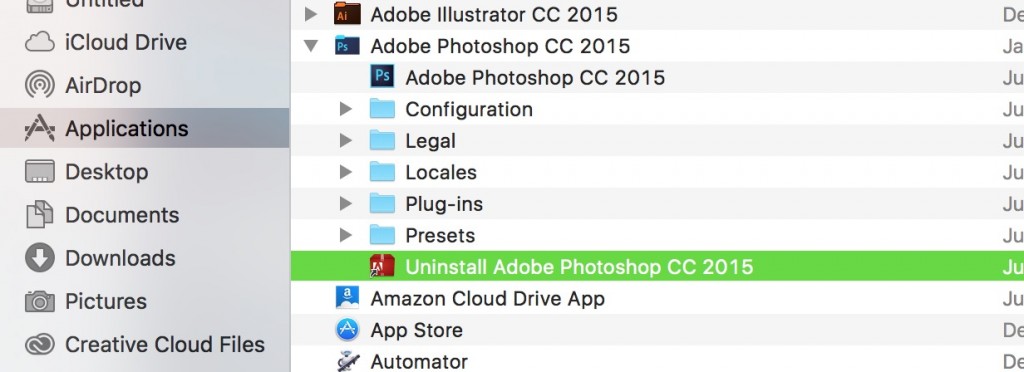Image resolution: width=1024 pixels, height=372 pixels.
Task: Open iCloud Drive in the sidebar
Action: pyautogui.click(x=125, y=42)
